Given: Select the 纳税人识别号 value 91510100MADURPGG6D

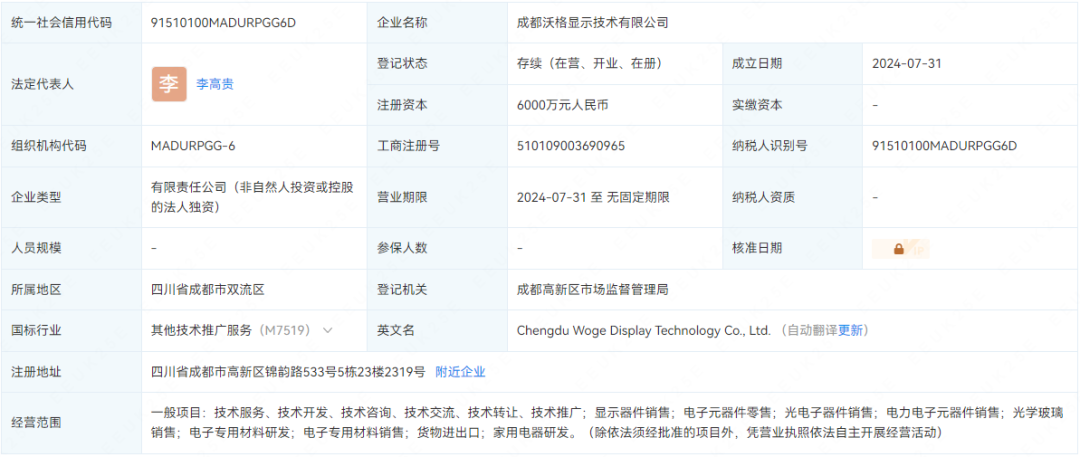Looking at the screenshot, I should coord(944,145).
